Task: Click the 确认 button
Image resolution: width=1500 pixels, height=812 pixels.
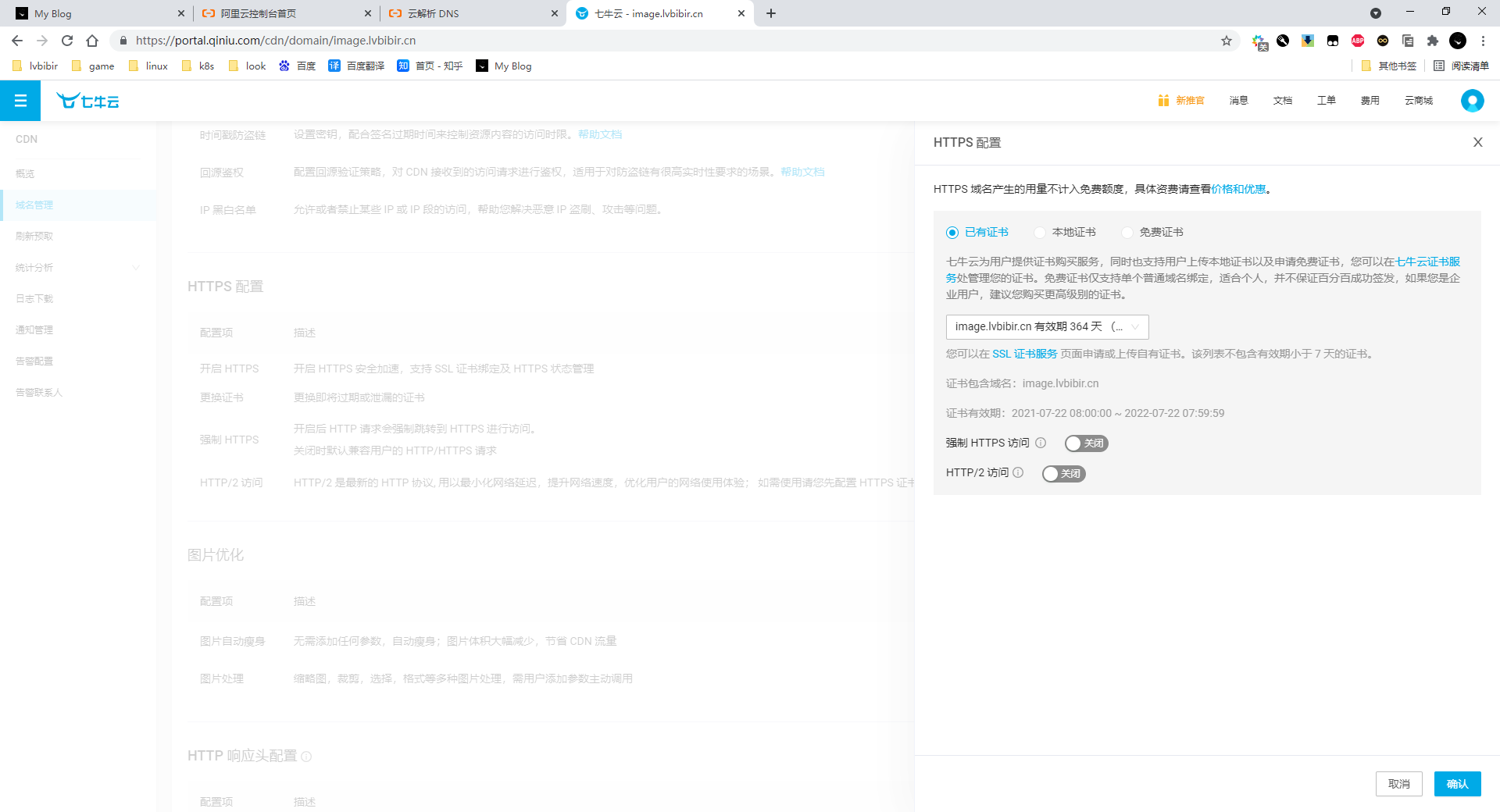Action: [x=1457, y=784]
